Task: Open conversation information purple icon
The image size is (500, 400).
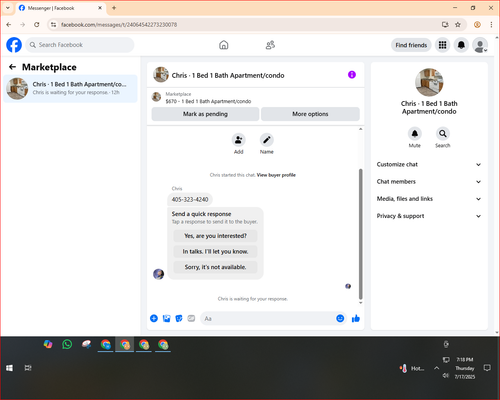Action: 352,75
